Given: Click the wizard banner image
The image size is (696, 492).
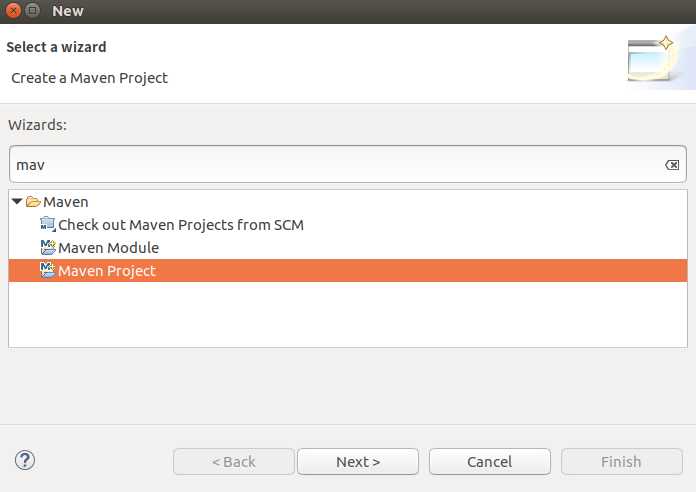Looking at the screenshot, I should coord(654,61).
